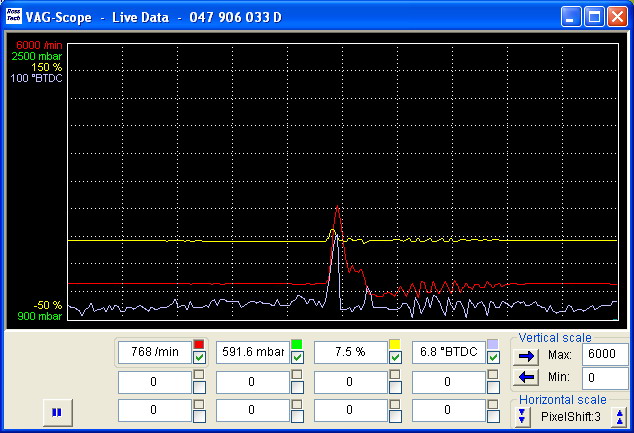Click the green color swatch for mbar
The width and height of the screenshot is (634, 433).
click(x=296, y=344)
